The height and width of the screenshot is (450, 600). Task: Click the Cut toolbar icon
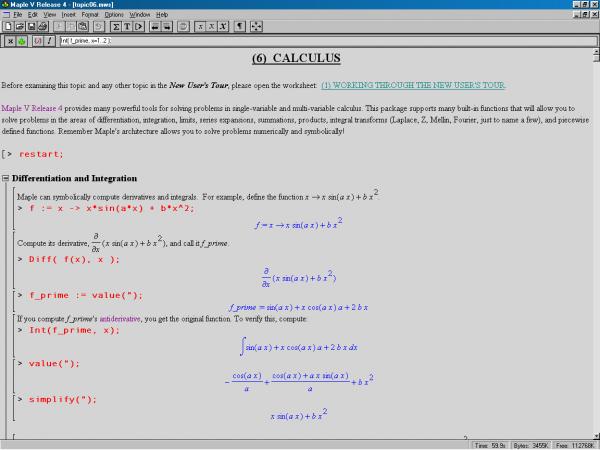[59, 26]
